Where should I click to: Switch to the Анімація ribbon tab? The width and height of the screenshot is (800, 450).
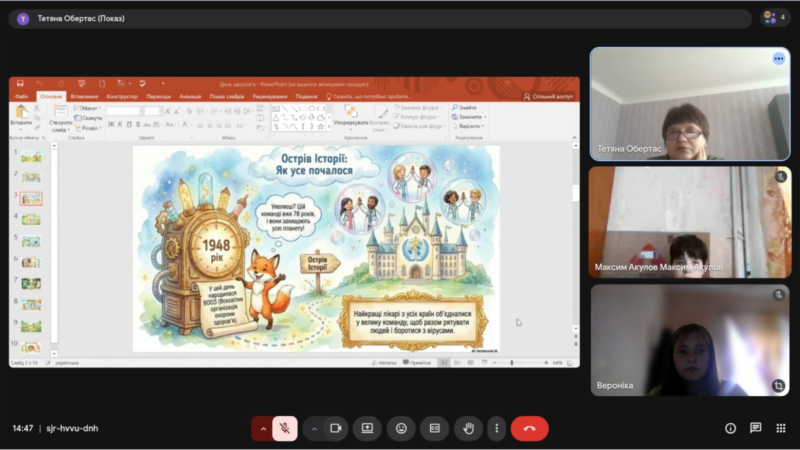point(191,97)
